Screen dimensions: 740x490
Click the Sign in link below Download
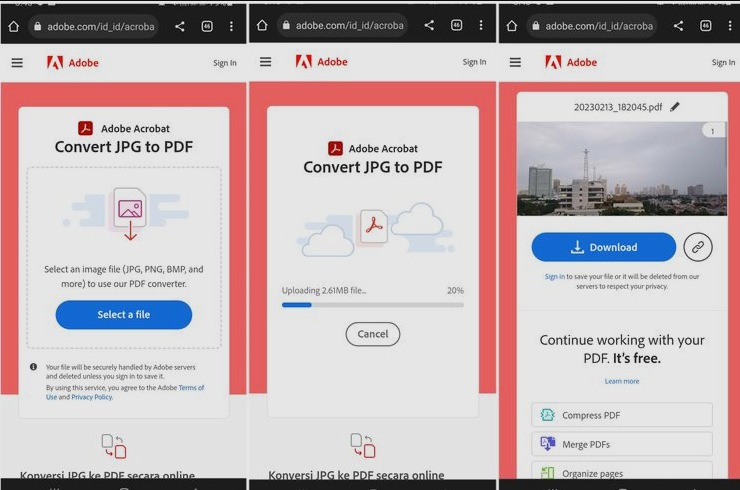pos(555,277)
